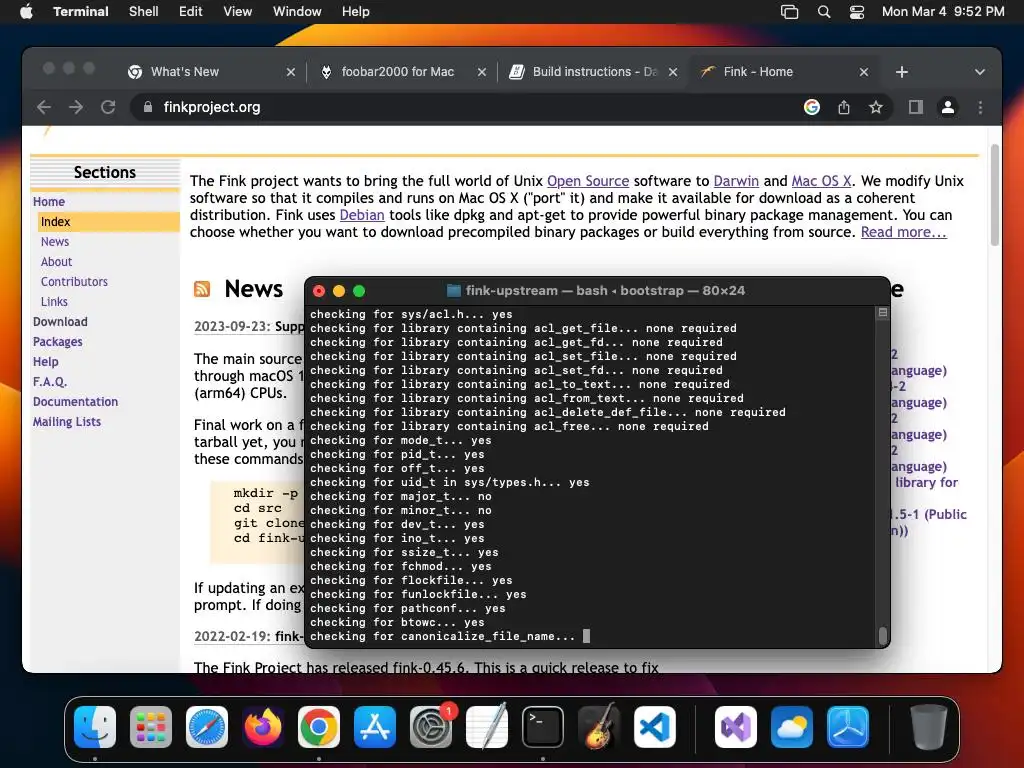Follow the Open Source hyperlink
1024x768 pixels.
point(588,181)
